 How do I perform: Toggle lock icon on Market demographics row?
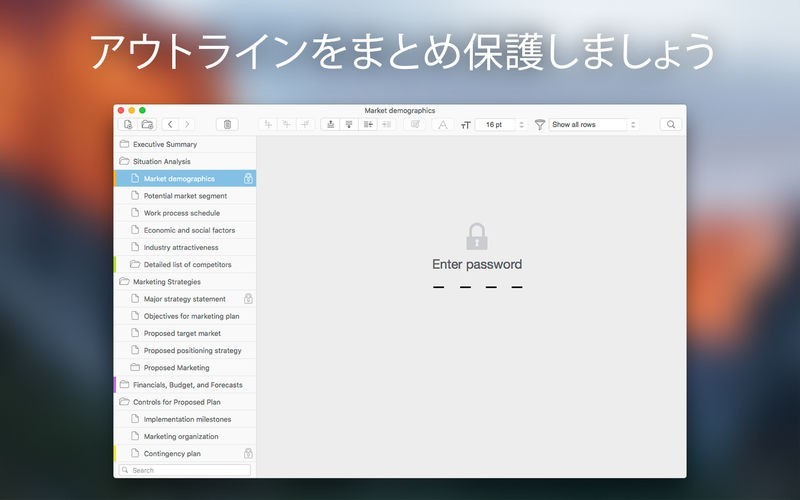248,179
